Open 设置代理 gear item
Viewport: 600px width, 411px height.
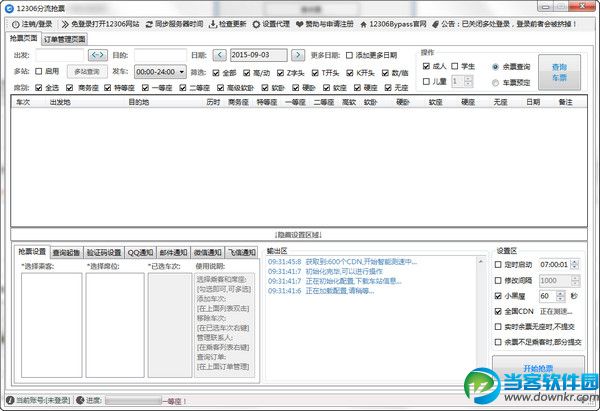click(271, 24)
